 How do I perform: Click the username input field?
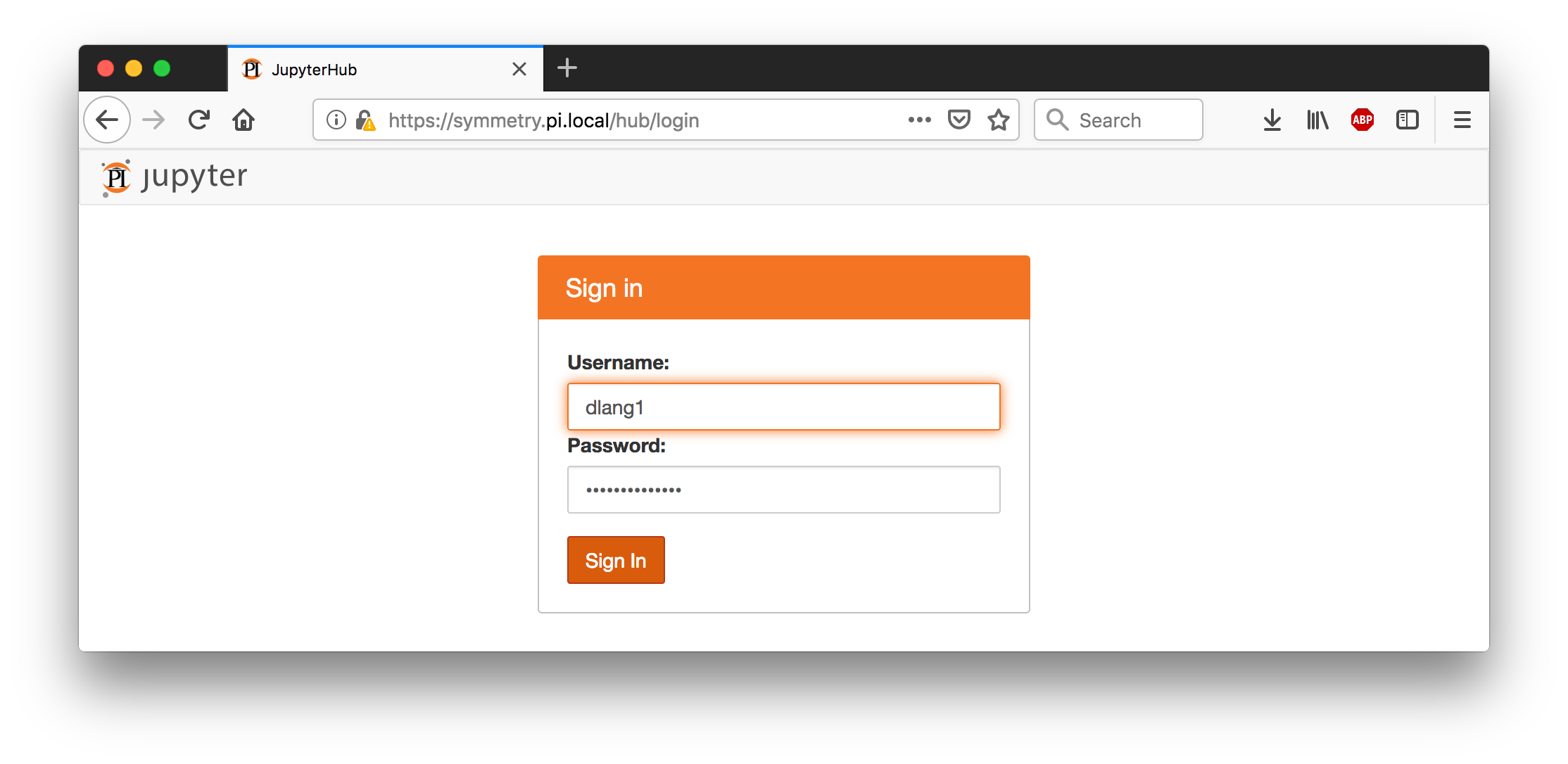pyautogui.click(x=783, y=406)
